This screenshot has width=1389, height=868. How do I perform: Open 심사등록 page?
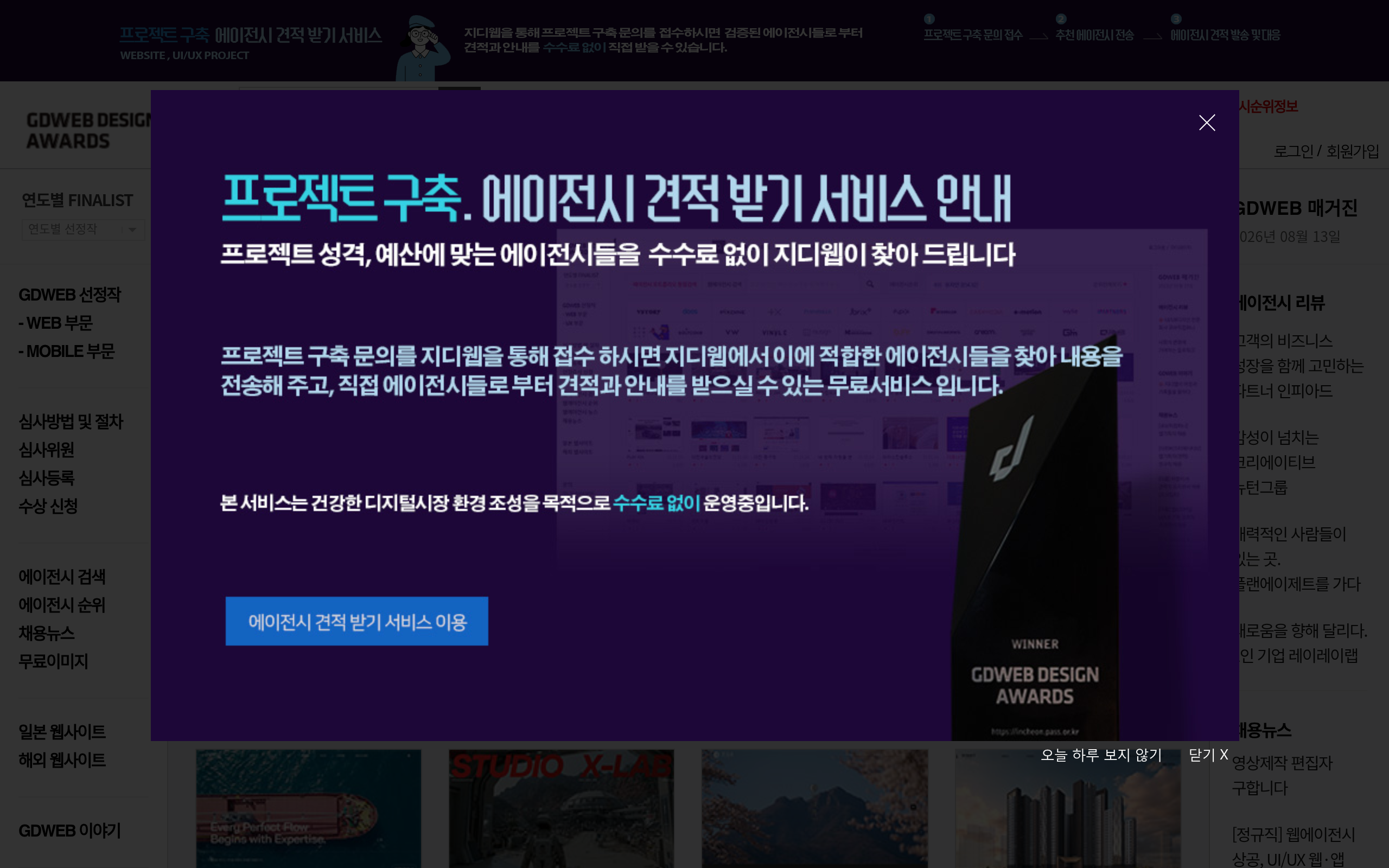[x=47, y=477]
